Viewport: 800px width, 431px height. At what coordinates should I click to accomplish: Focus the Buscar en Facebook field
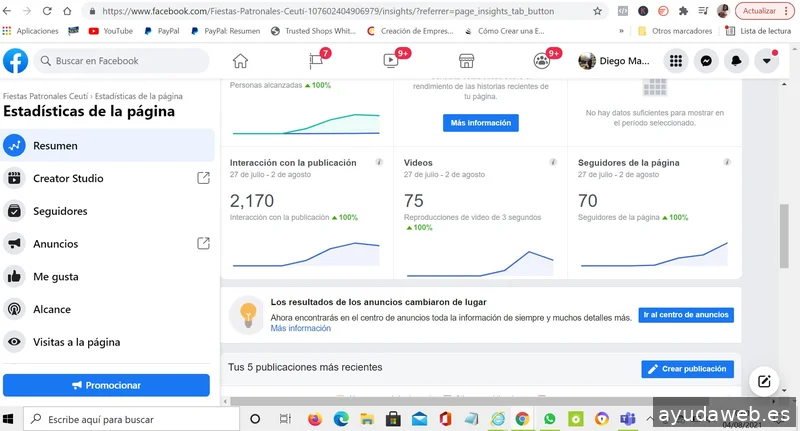click(121, 61)
